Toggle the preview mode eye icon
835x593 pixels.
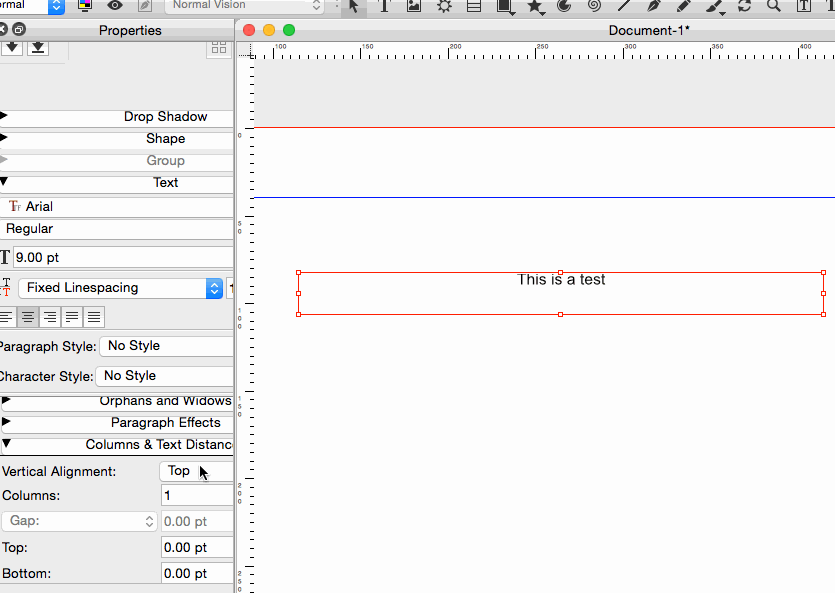(115, 6)
